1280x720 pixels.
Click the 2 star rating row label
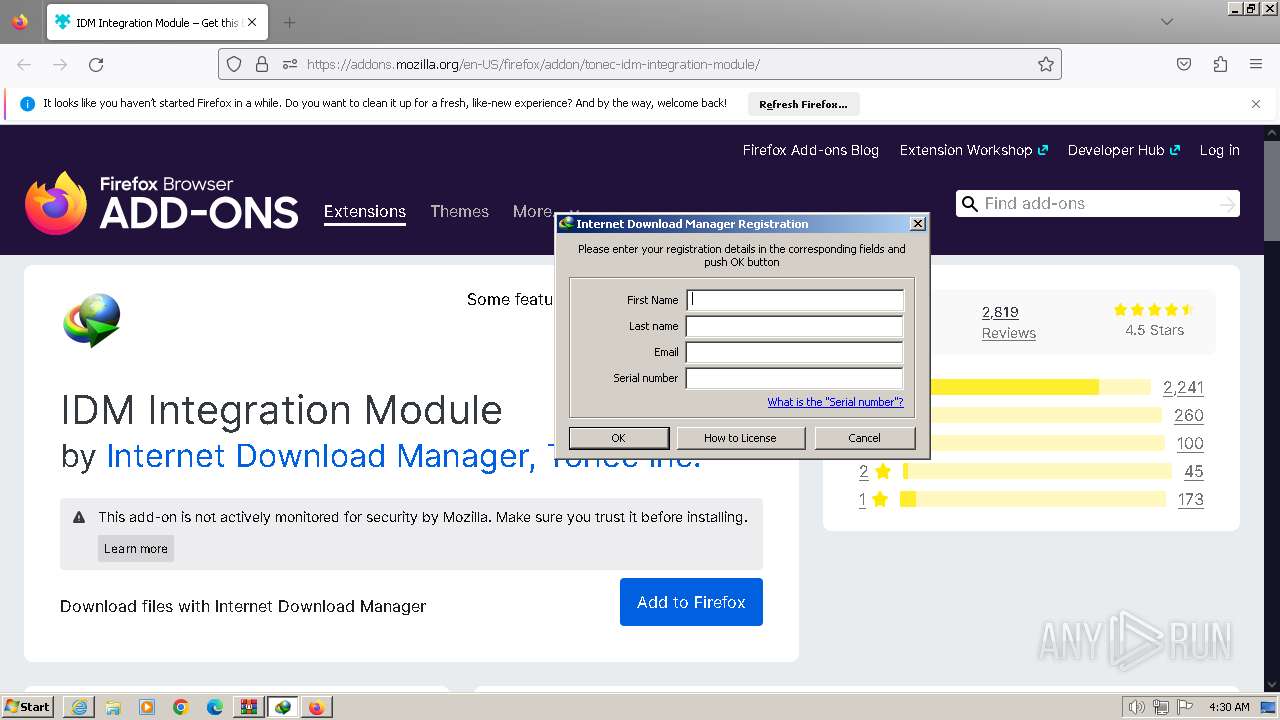click(874, 472)
